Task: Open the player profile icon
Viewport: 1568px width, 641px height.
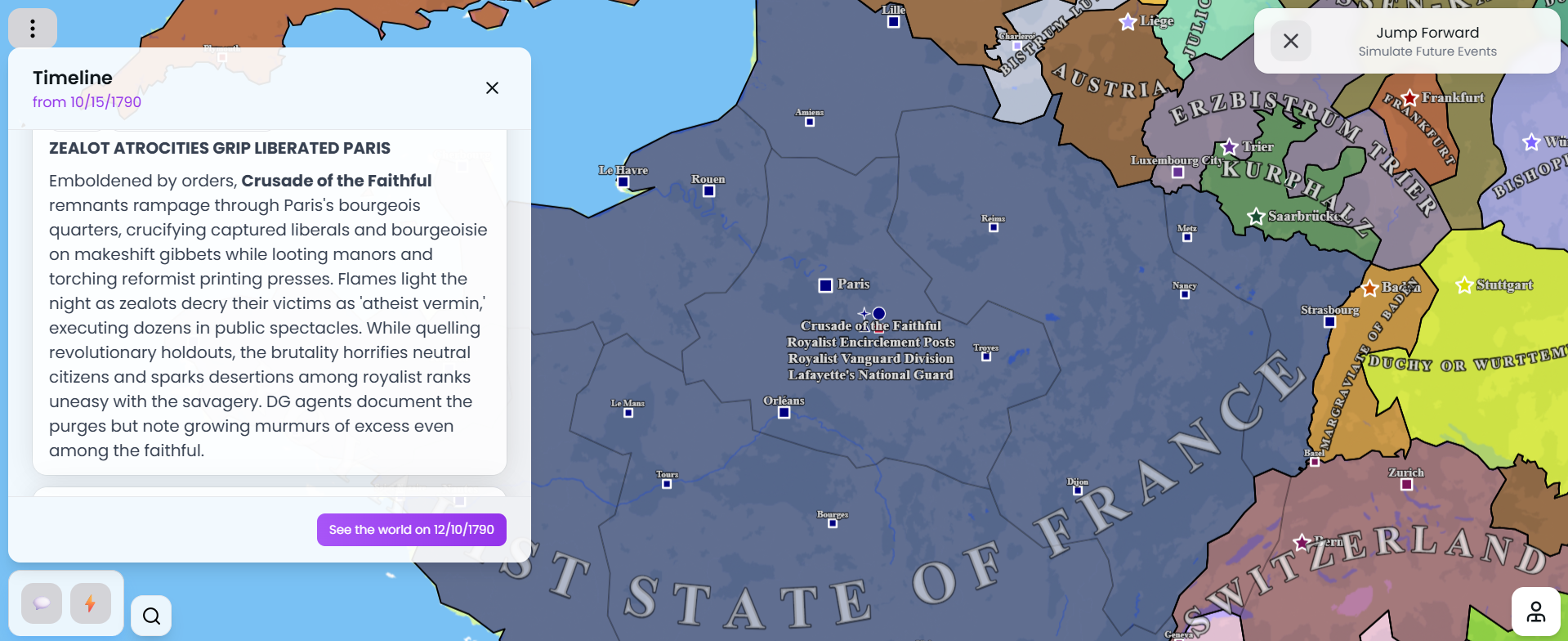Action: pos(1536,612)
